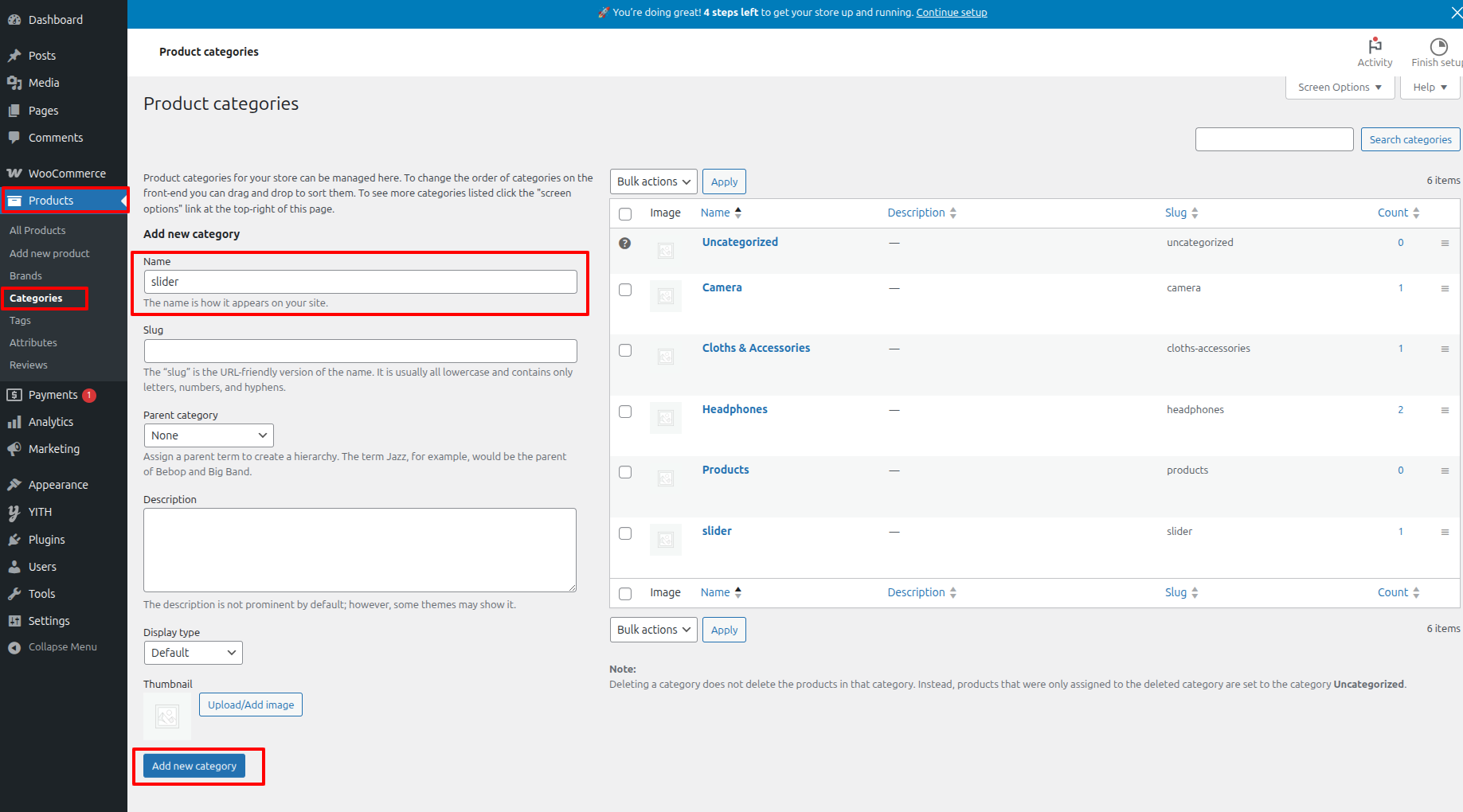Click the drag handle on Camera row
This screenshot has width=1463, height=812.
(1445, 288)
